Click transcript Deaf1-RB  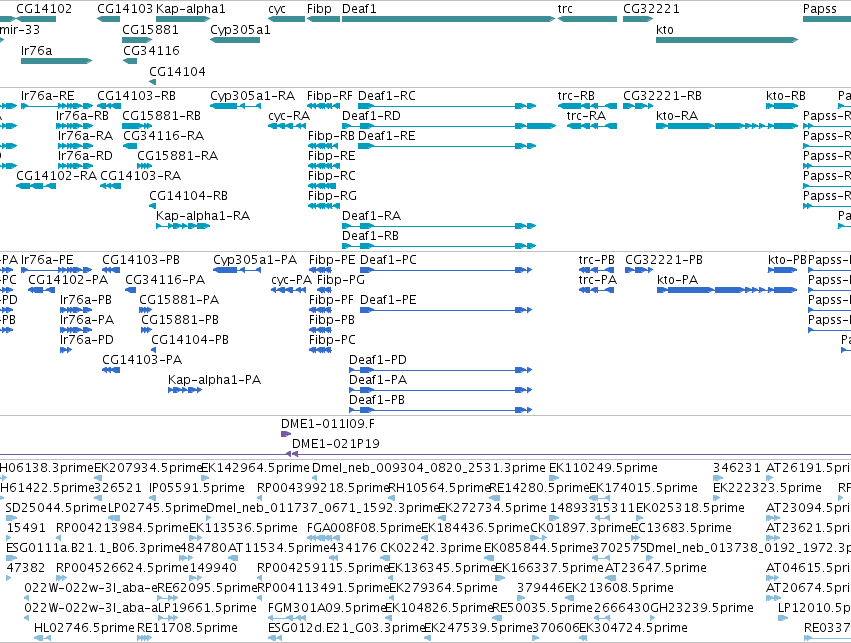[370, 235]
